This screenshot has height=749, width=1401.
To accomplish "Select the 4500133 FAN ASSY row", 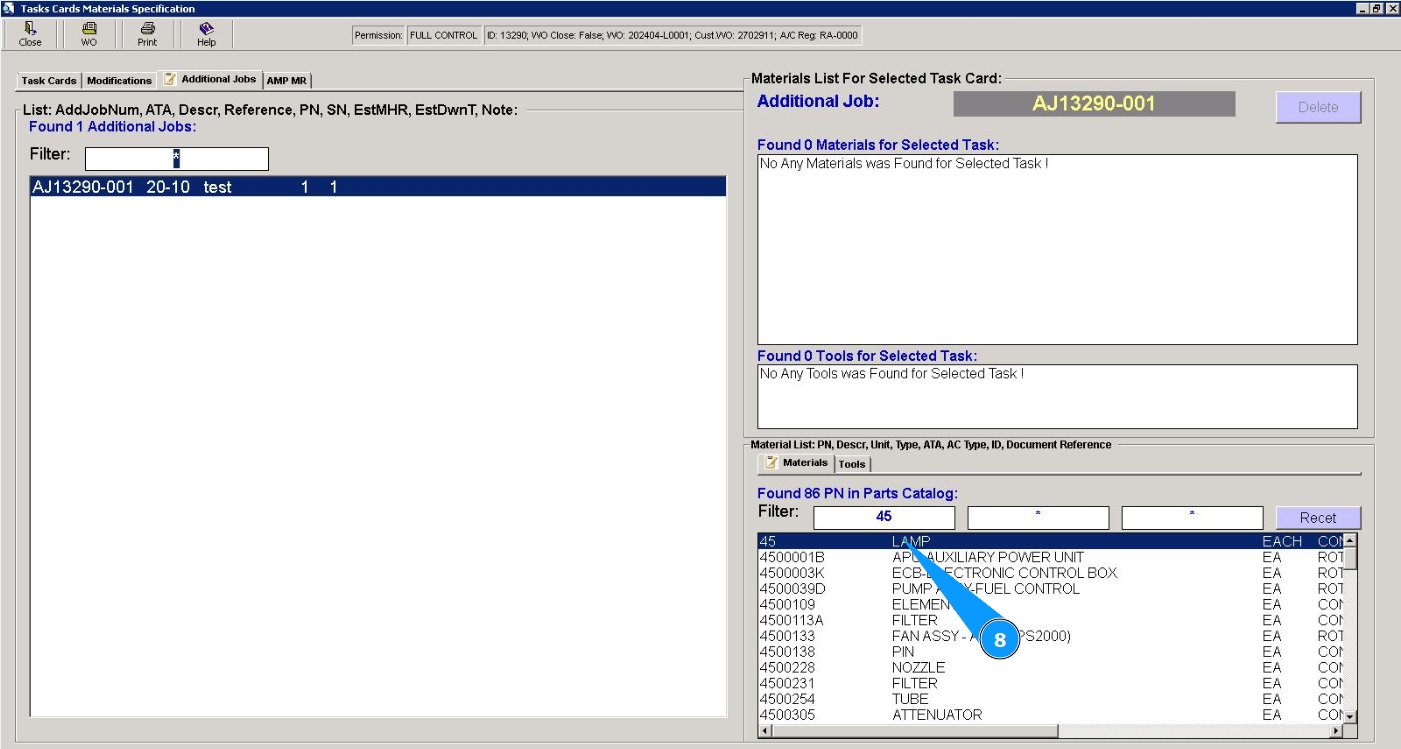I will point(1050,636).
